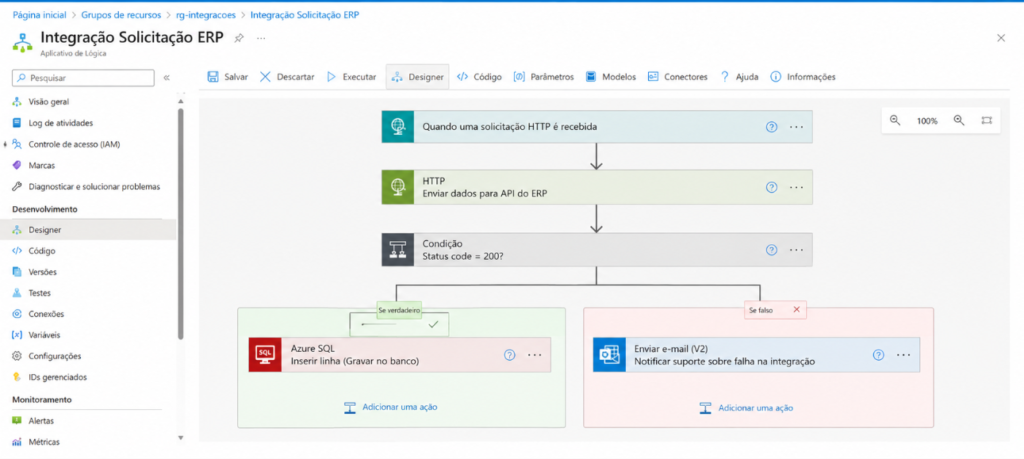Discard changes with the Descartar button
The height and width of the screenshot is (459, 1024).
(287, 76)
